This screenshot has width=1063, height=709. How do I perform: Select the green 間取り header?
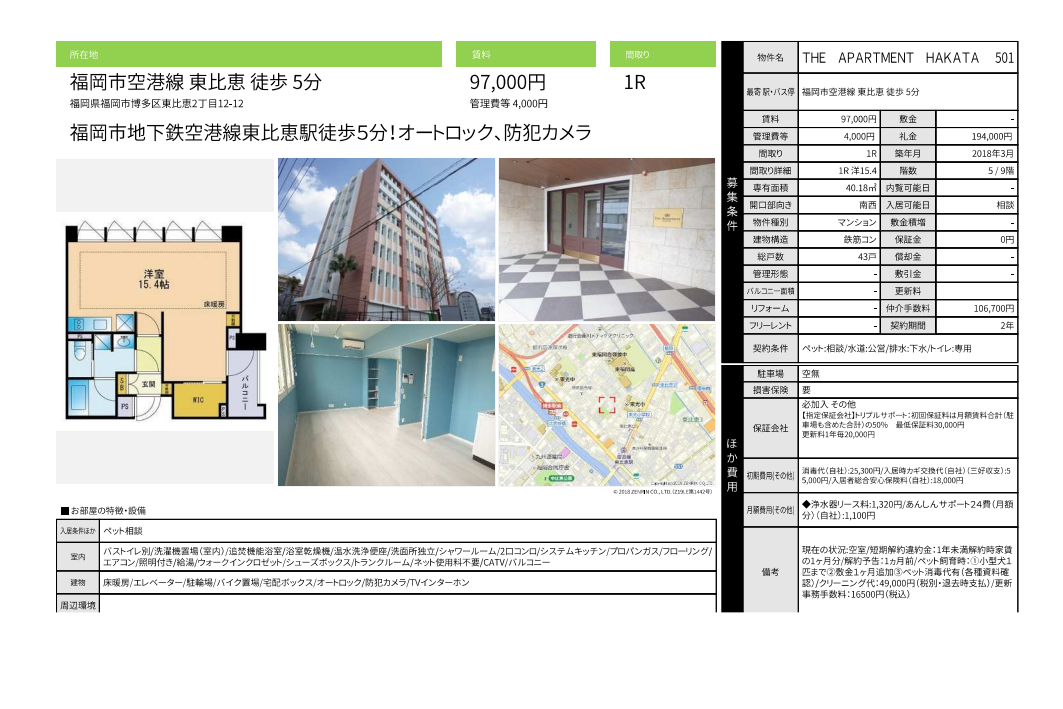click(662, 54)
